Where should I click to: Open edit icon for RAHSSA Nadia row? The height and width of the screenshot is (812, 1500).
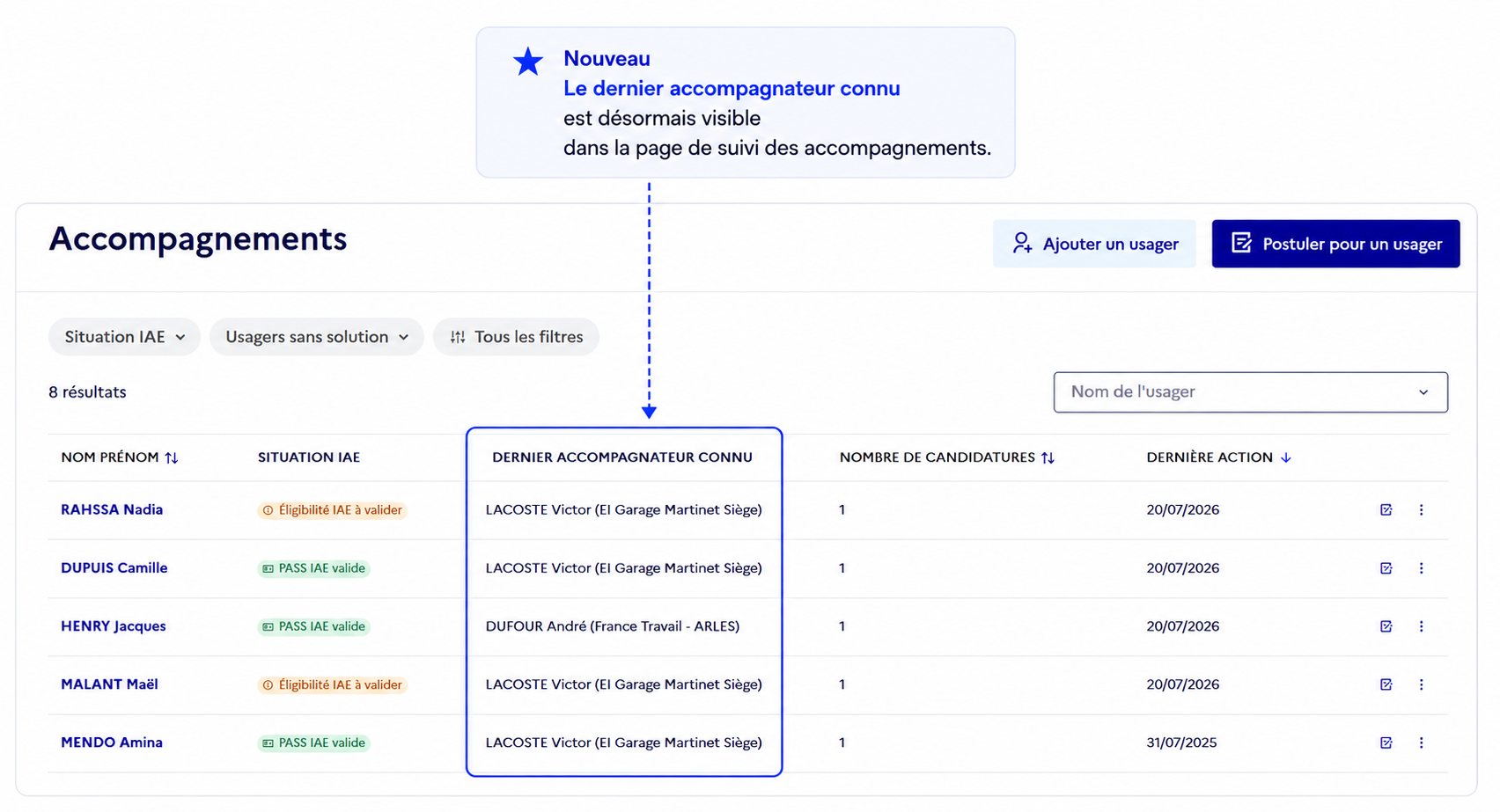coord(1386,510)
